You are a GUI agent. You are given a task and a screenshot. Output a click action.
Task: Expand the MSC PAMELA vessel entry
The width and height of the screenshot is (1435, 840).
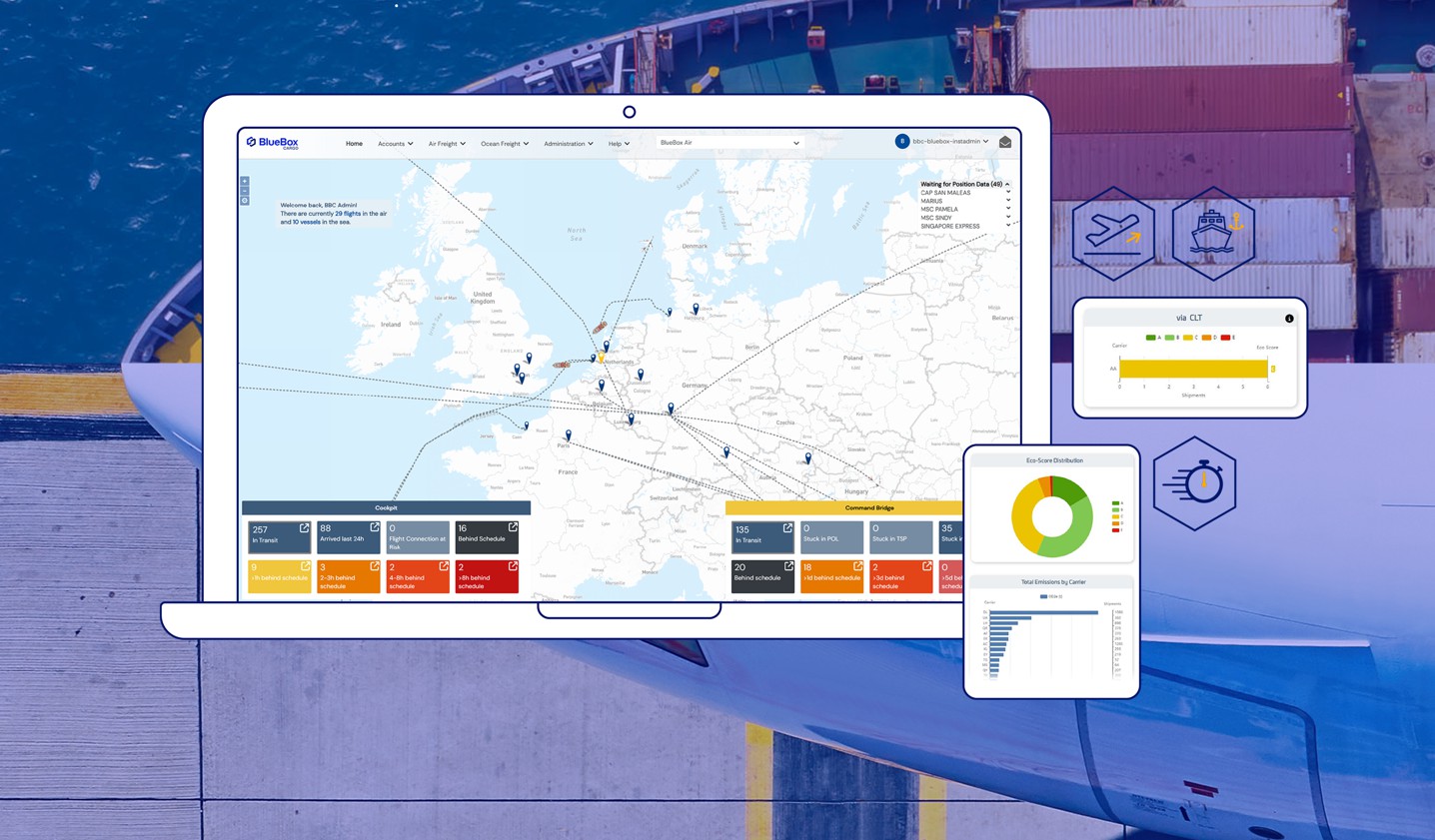pyautogui.click(x=1007, y=210)
